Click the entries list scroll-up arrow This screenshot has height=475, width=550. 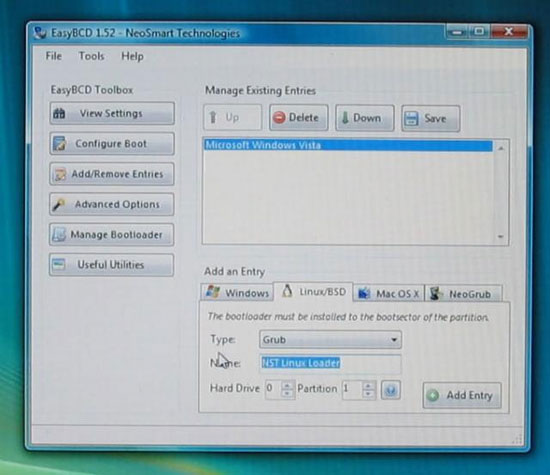[501, 148]
